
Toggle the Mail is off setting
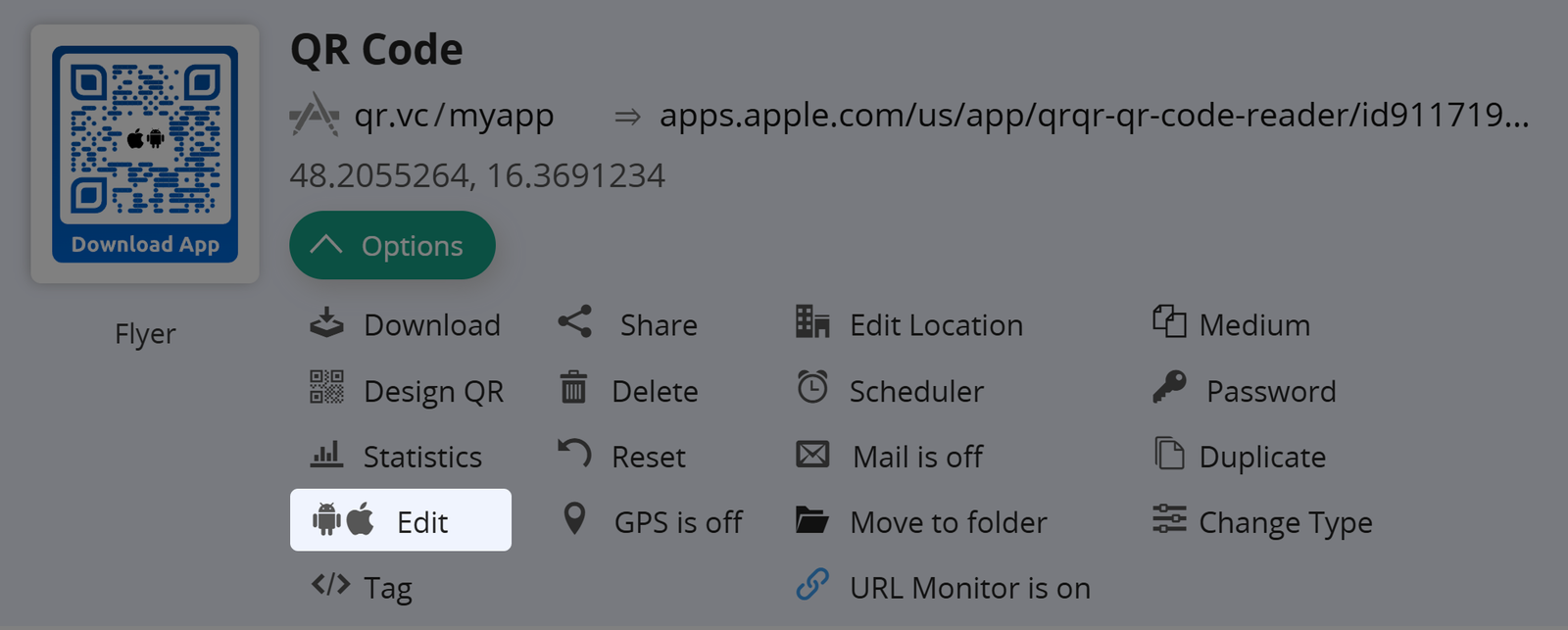pyautogui.click(x=917, y=457)
